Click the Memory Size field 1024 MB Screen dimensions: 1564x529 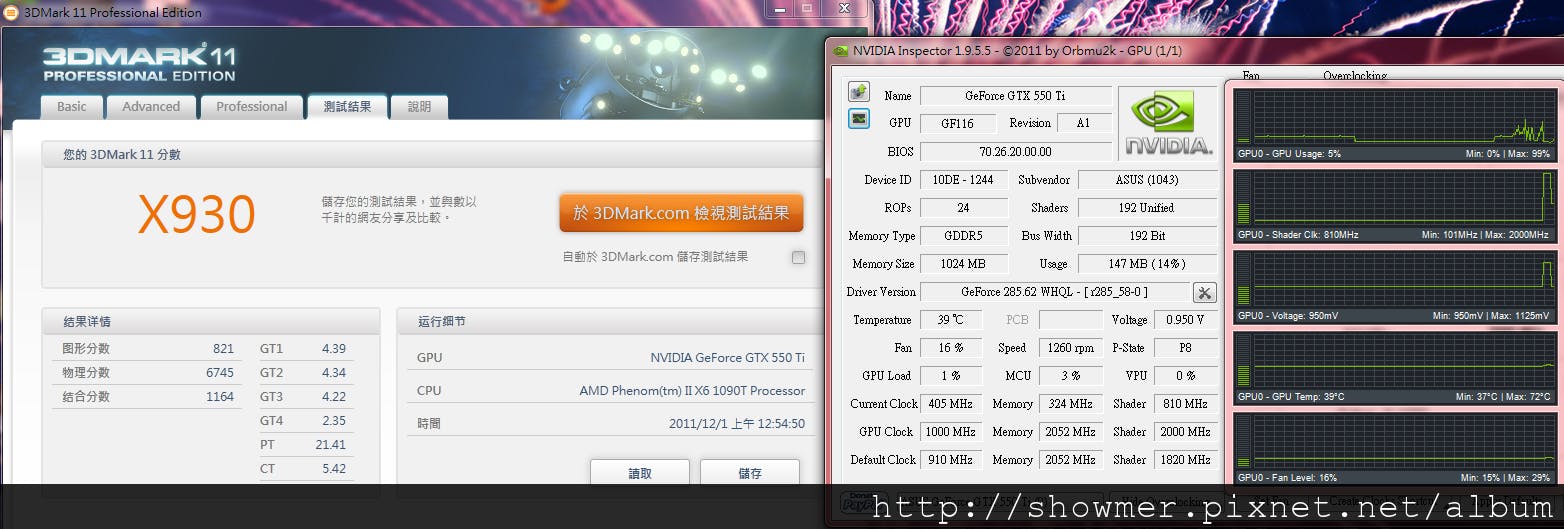[964, 264]
